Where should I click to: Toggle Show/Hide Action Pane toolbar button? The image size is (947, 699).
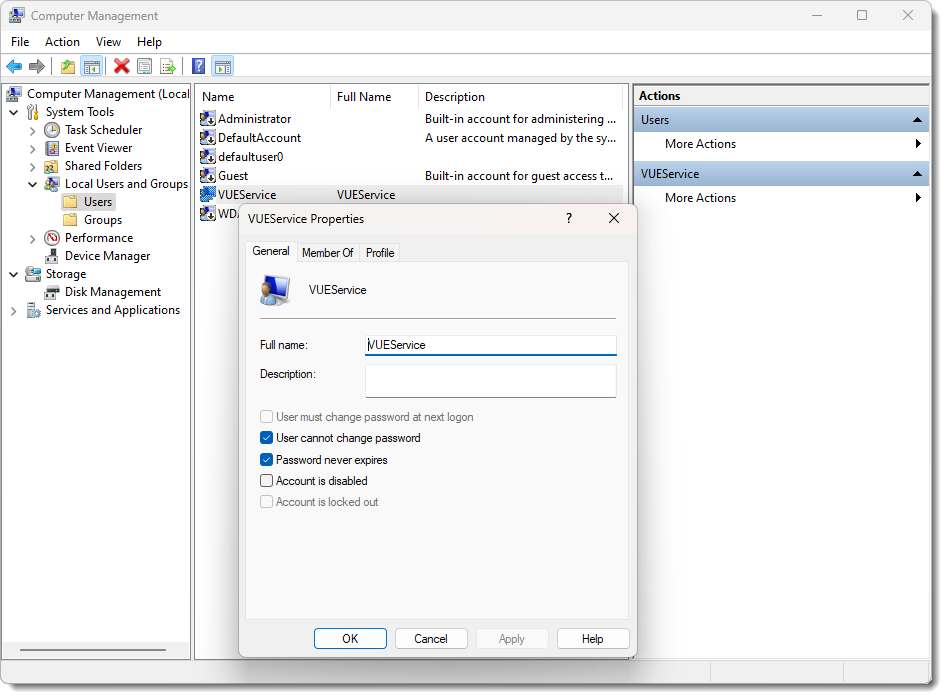click(222, 67)
